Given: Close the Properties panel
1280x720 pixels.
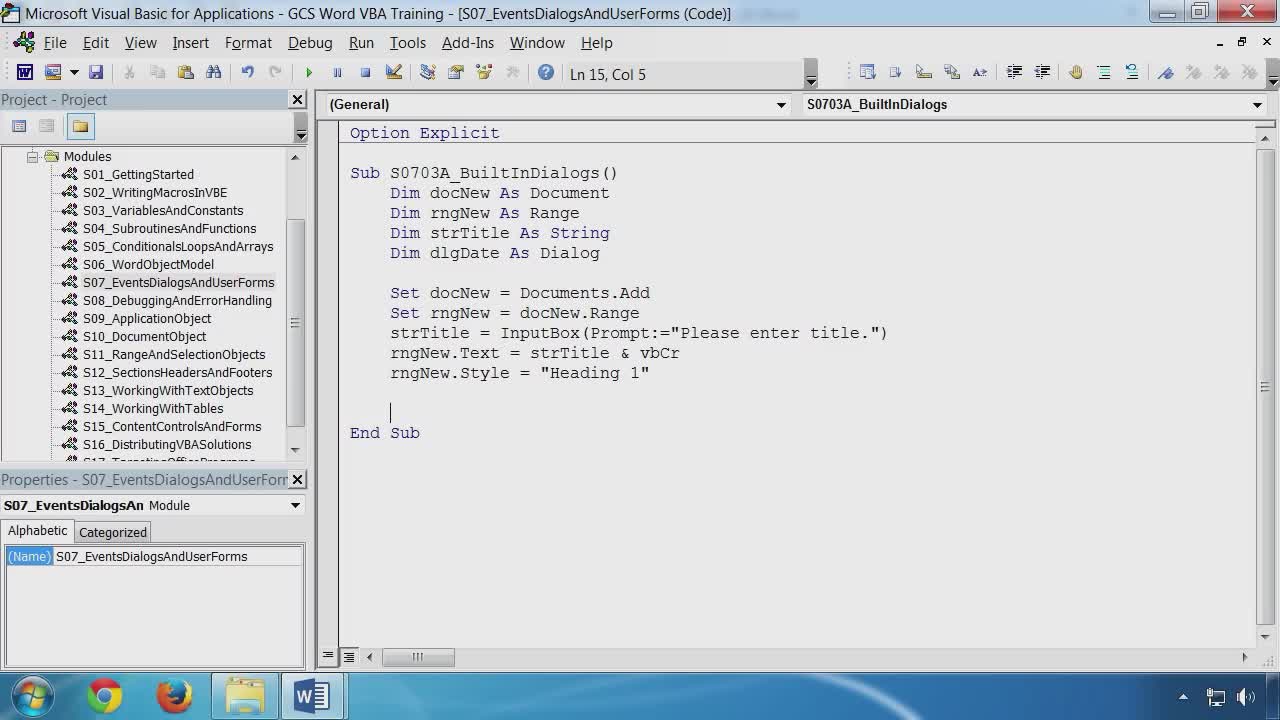Looking at the screenshot, I should pyautogui.click(x=297, y=480).
